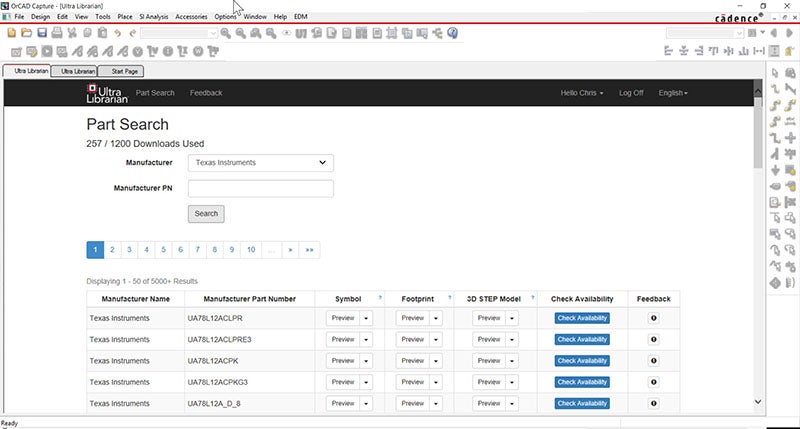The height and width of the screenshot is (429, 800).
Task: Click Symbol Preview button for UA78L12ACLPRE3
Action: 343,340
